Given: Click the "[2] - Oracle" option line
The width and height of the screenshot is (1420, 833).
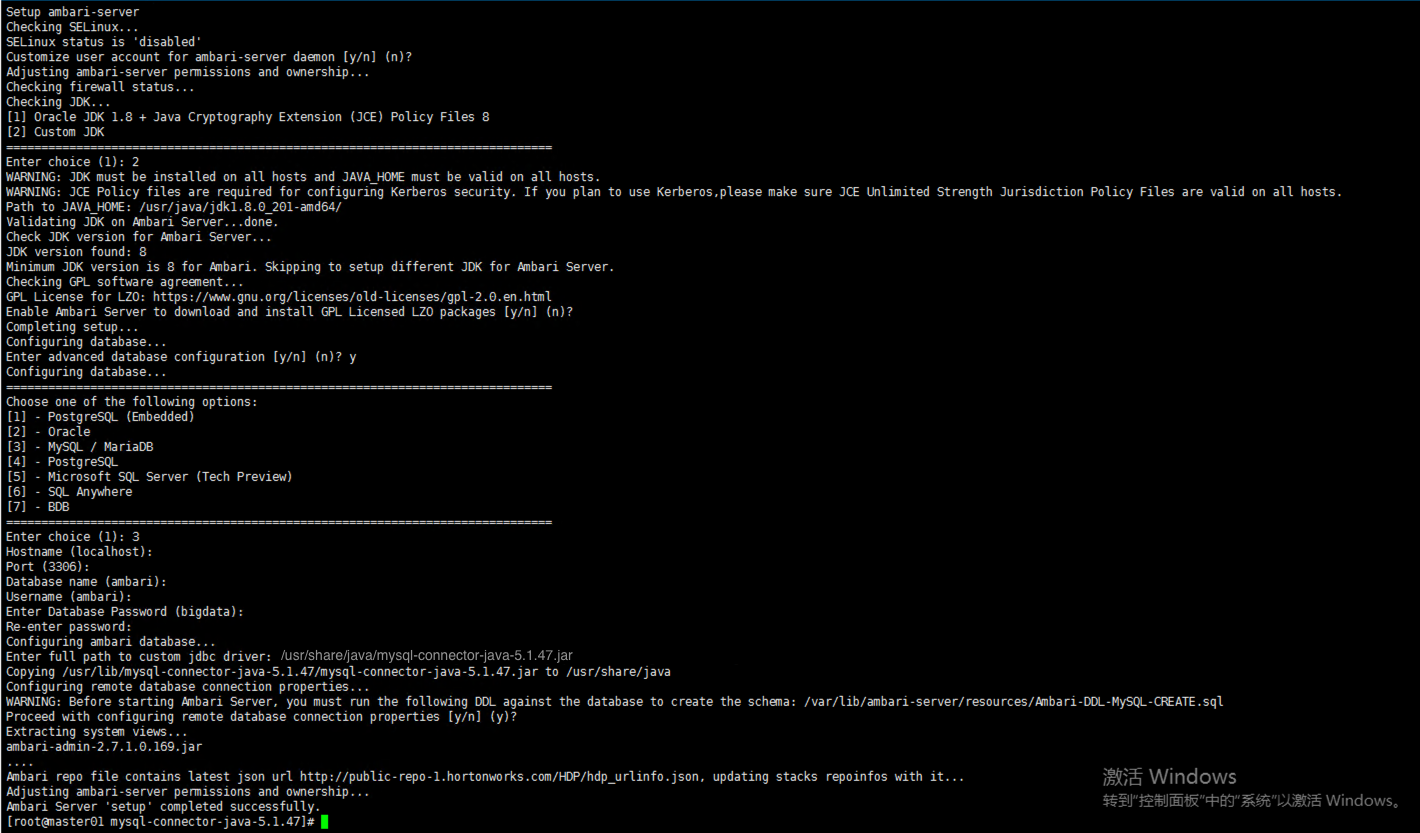Looking at the screenshot, I should (x=48, y=432).
